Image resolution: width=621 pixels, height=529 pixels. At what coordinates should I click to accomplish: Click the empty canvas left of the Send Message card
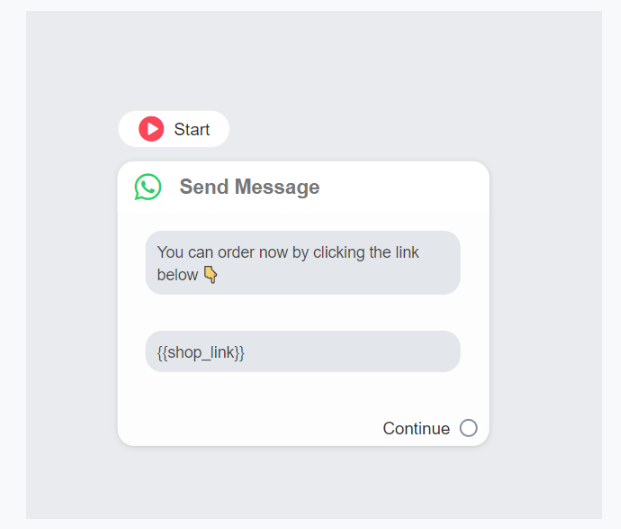[x=70, y=300]
